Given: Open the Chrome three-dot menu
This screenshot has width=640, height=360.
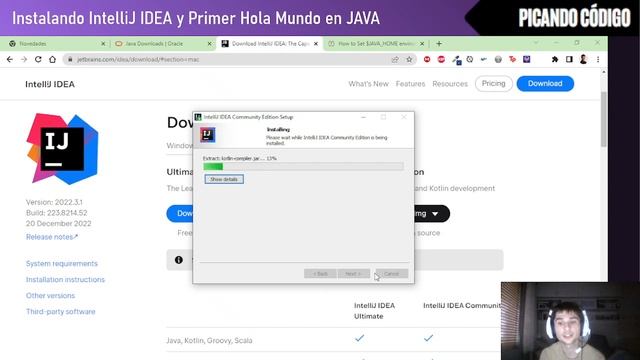Looking at the screenshot, I should click(x=598, y=60).
